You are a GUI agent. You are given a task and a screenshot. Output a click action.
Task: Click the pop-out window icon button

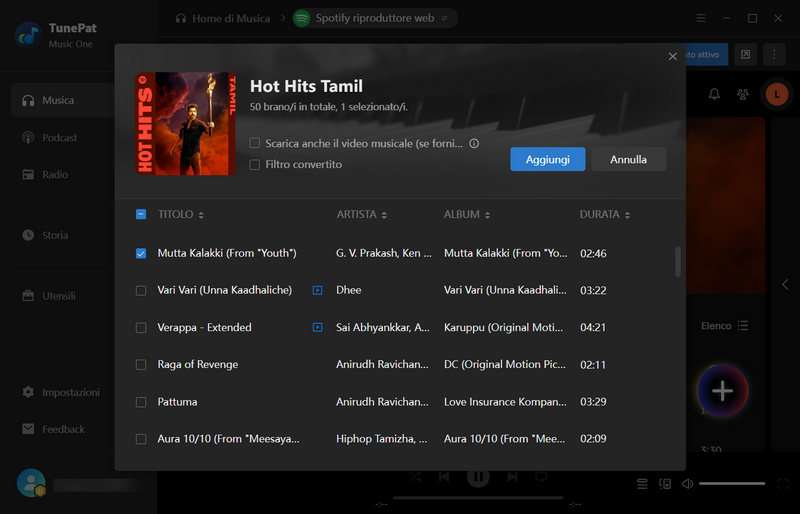pyautogui.click(x=745, y=54)
